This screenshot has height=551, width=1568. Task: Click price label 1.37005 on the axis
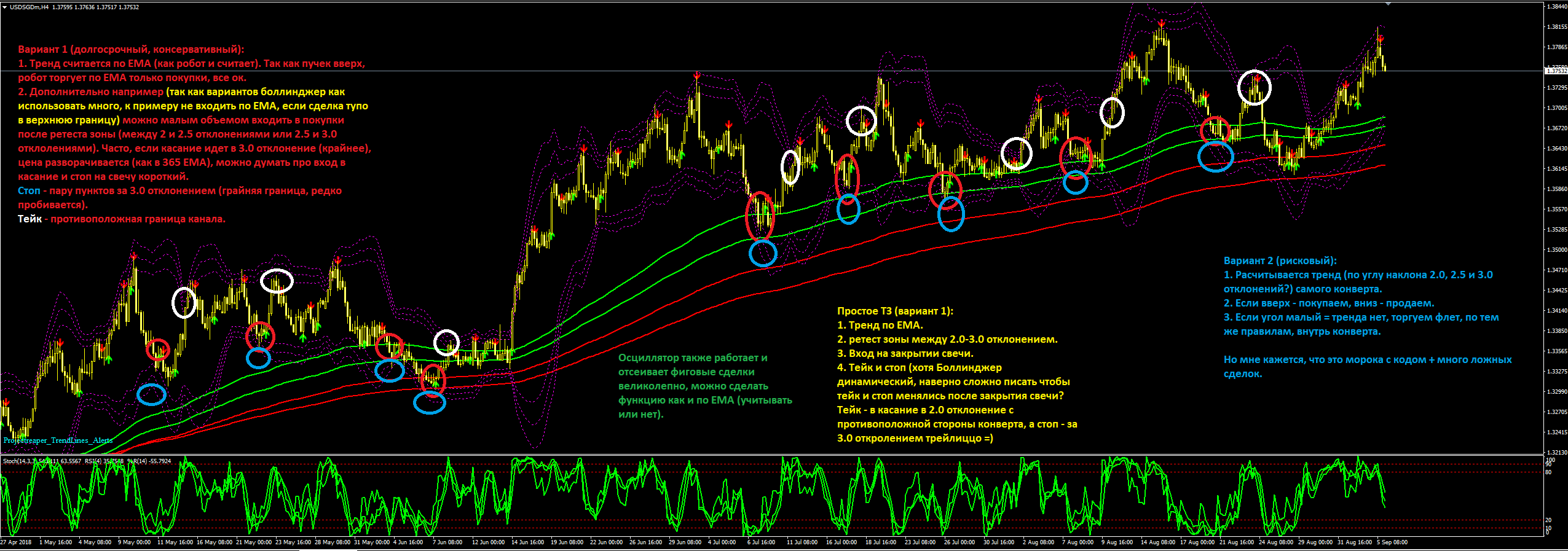coord(1557,108)
